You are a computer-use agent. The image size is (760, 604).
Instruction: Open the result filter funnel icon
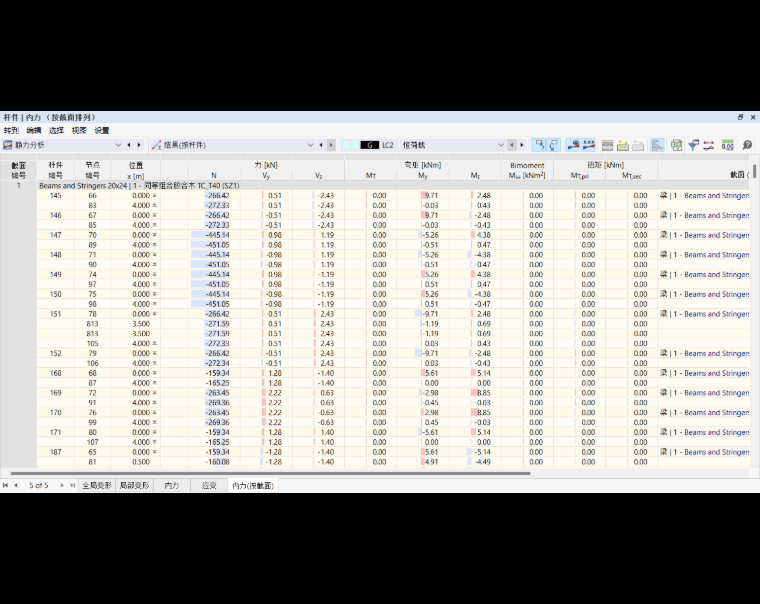click(x=693, y=145)
